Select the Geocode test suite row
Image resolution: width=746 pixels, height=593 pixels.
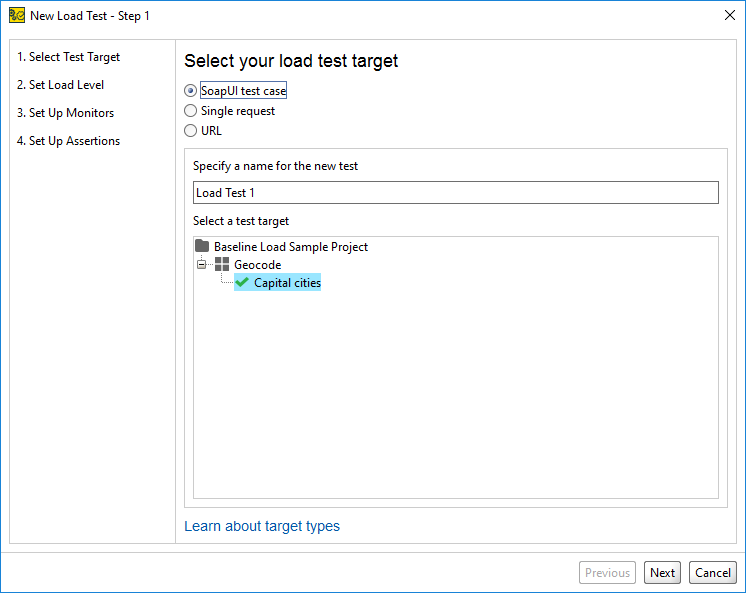(x=257, y=265)
